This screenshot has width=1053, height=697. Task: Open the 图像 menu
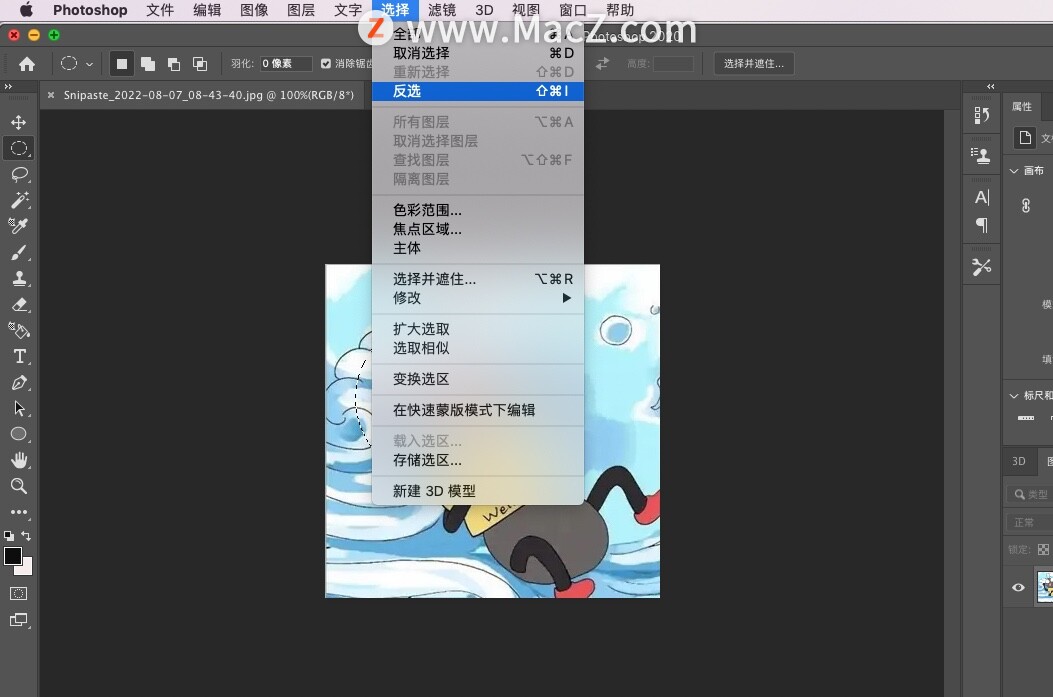click(x=254, y=10)
